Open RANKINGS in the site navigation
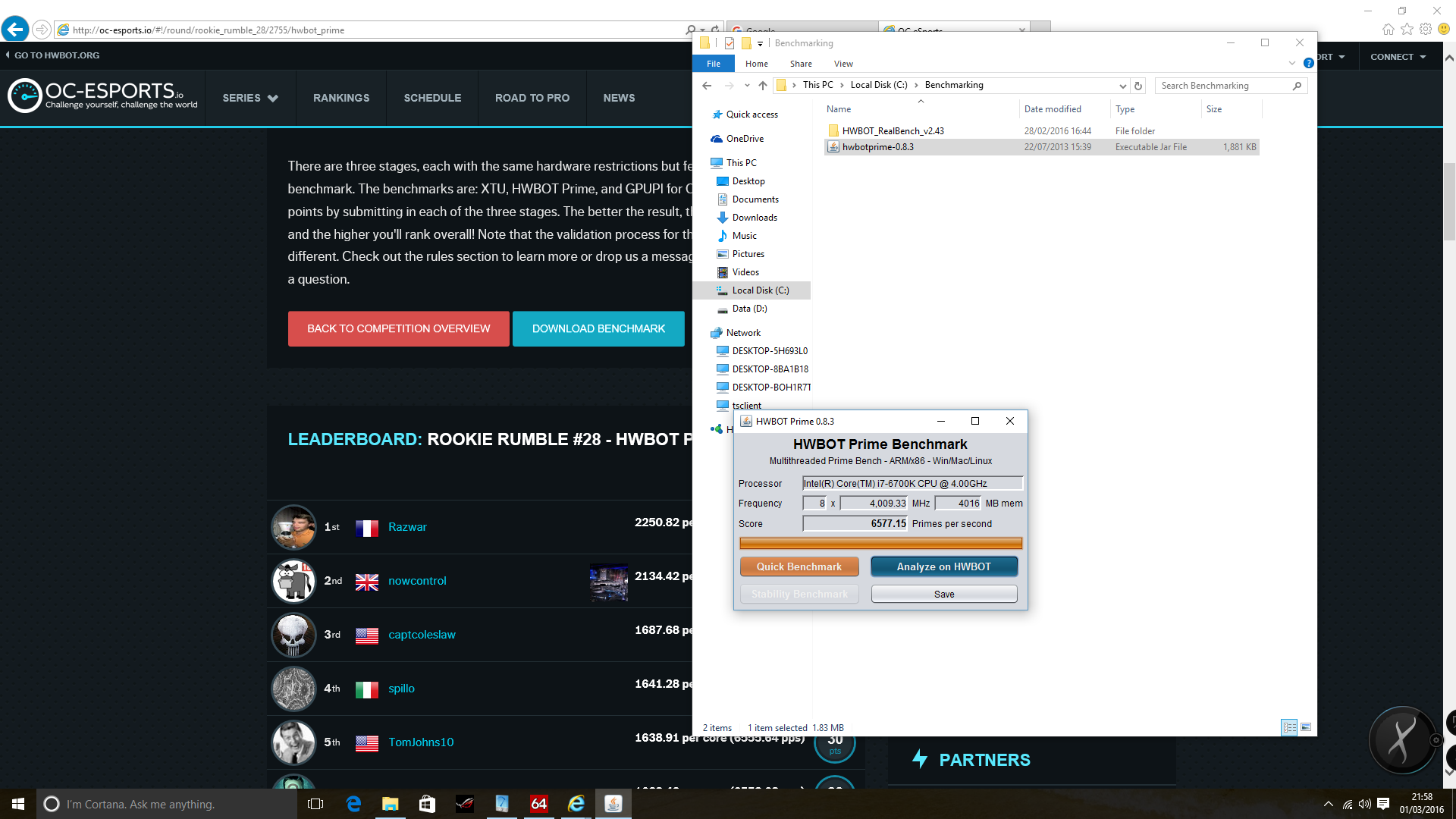This screenshot has height=819, width=1456. pos(341,98)
